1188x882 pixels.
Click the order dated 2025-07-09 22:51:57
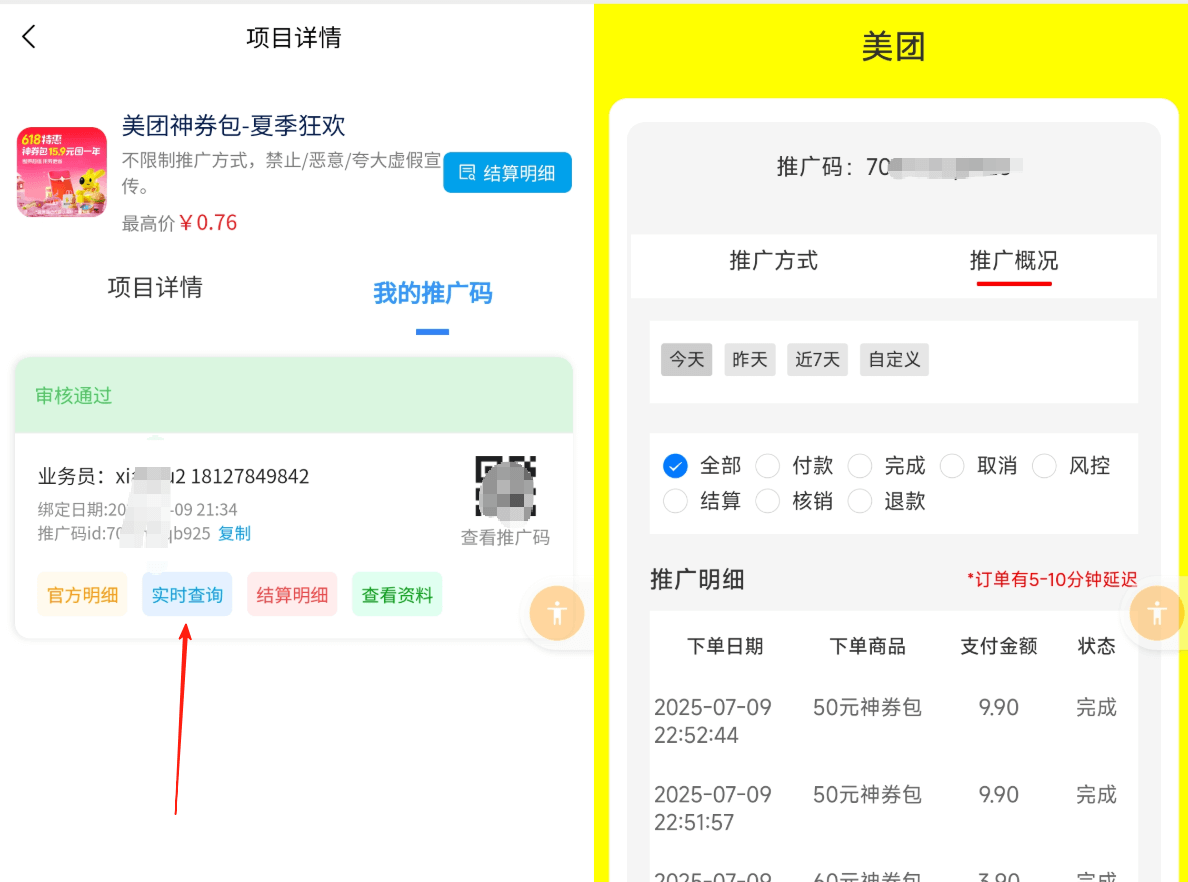coord(712,808)
